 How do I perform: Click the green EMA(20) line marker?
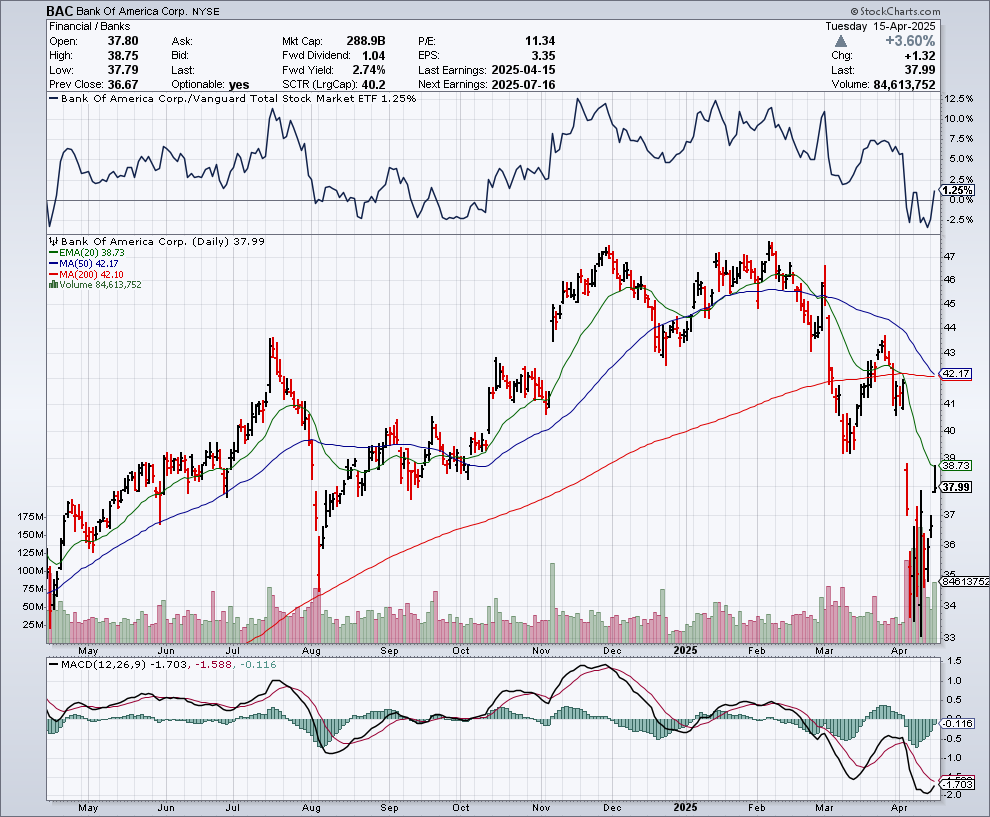[53, 253]
